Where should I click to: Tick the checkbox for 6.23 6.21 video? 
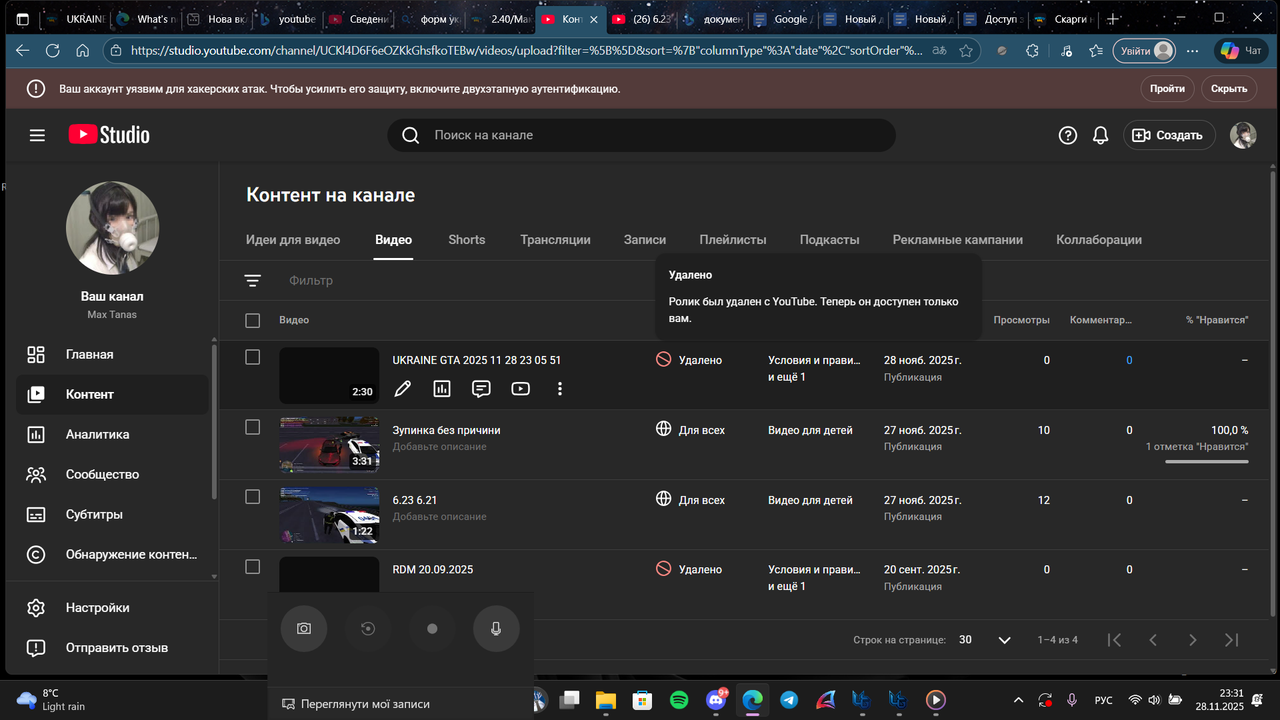[252, 497]
